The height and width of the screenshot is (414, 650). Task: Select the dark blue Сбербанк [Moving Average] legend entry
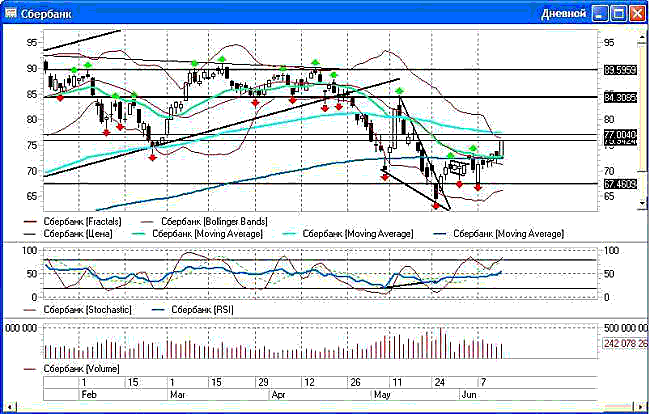click(x=501, y=234)
